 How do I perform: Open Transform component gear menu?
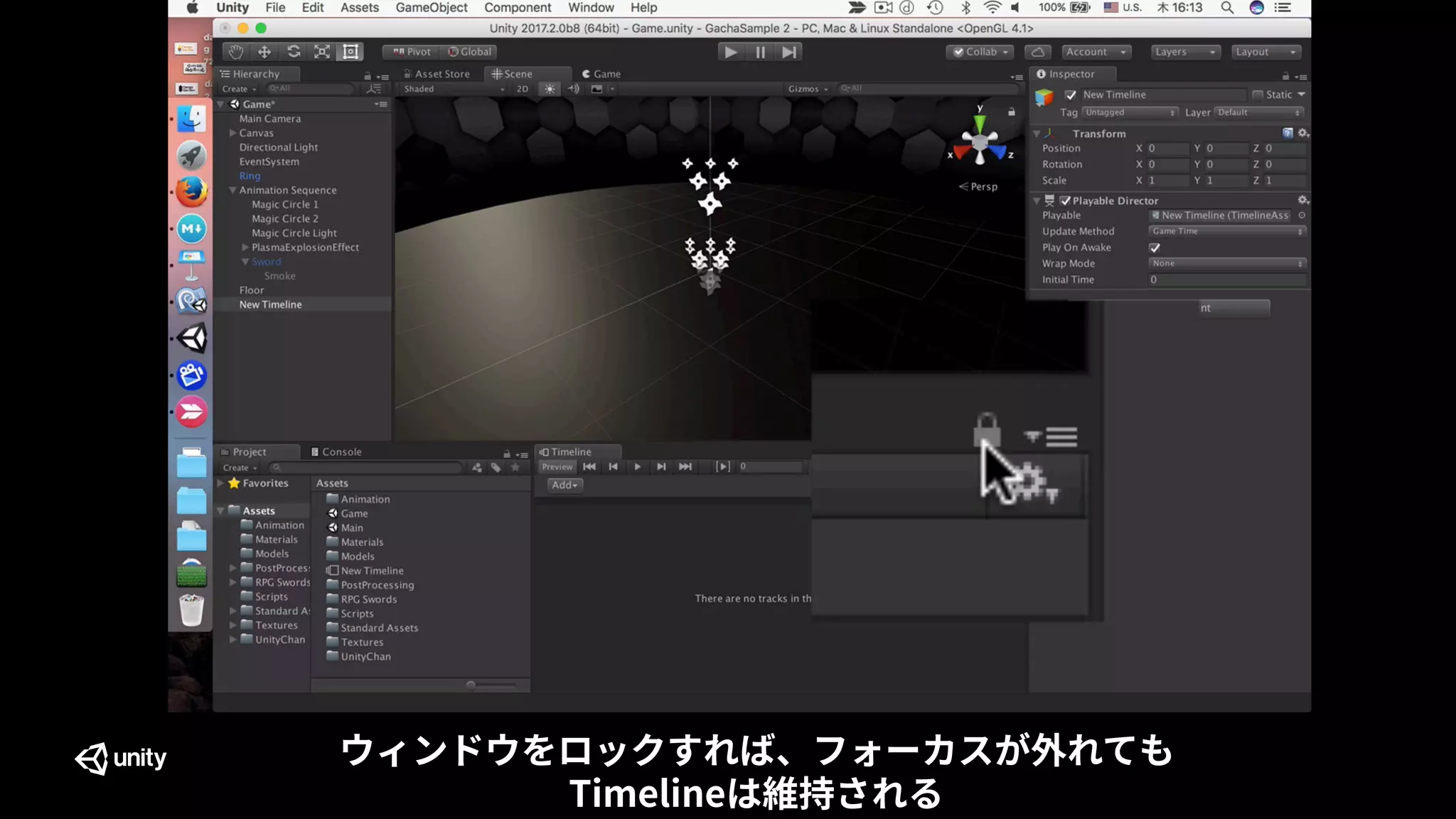[1302, 133]
